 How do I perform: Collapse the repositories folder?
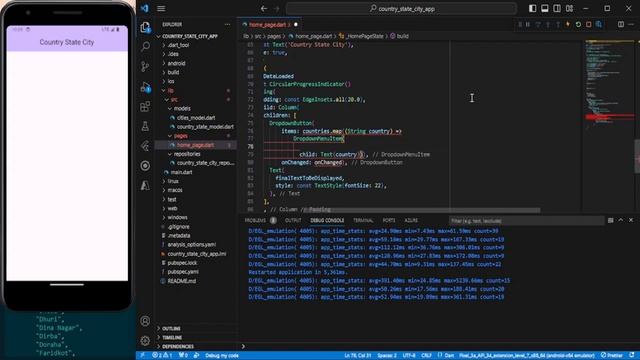(x=187, y=154)
